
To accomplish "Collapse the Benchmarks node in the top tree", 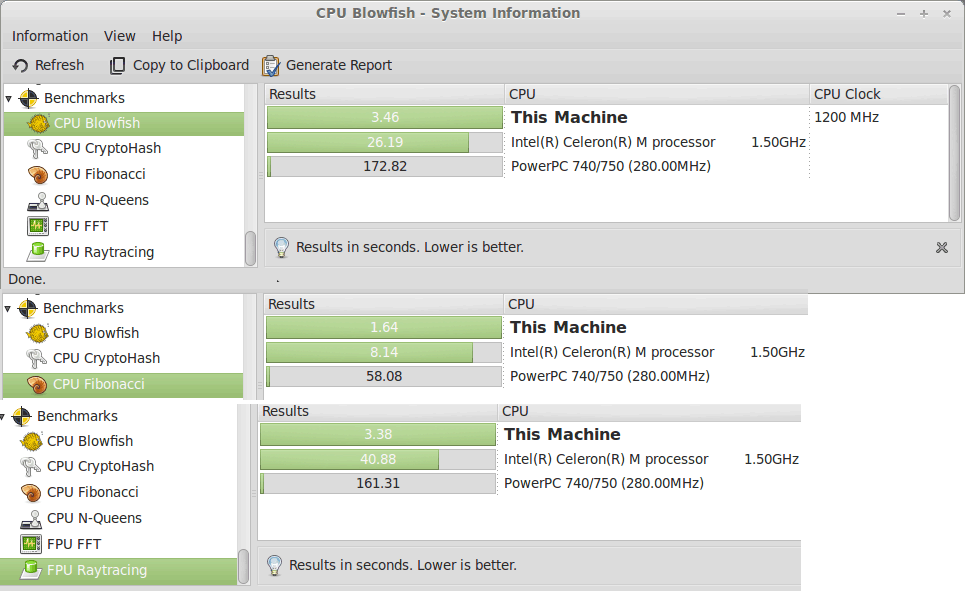I will click(x=9, y=98).
